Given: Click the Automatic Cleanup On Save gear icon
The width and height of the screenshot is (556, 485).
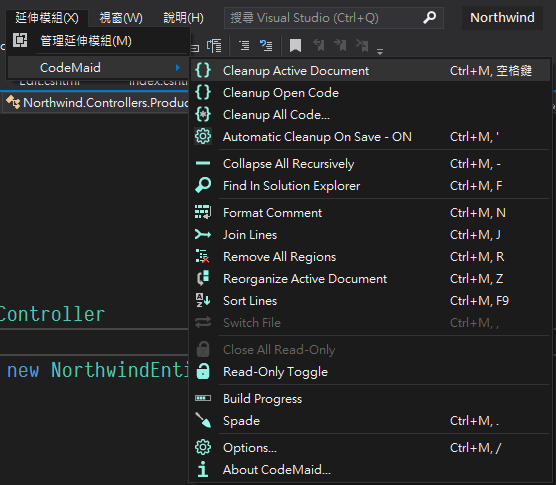Looking at the screenshot, I should click(x=203, y=136).
